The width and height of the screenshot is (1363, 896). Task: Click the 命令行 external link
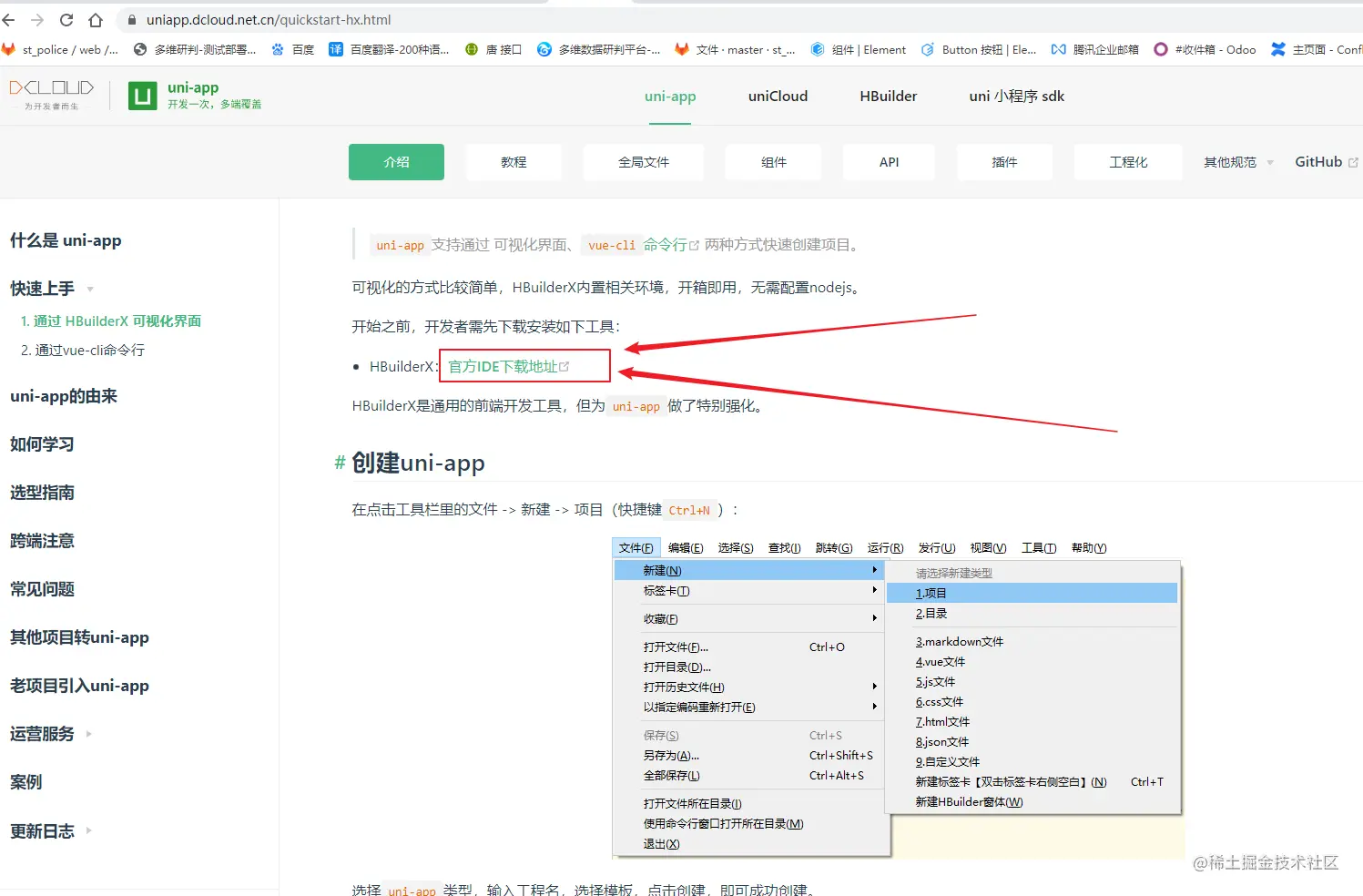coord(671,245)
